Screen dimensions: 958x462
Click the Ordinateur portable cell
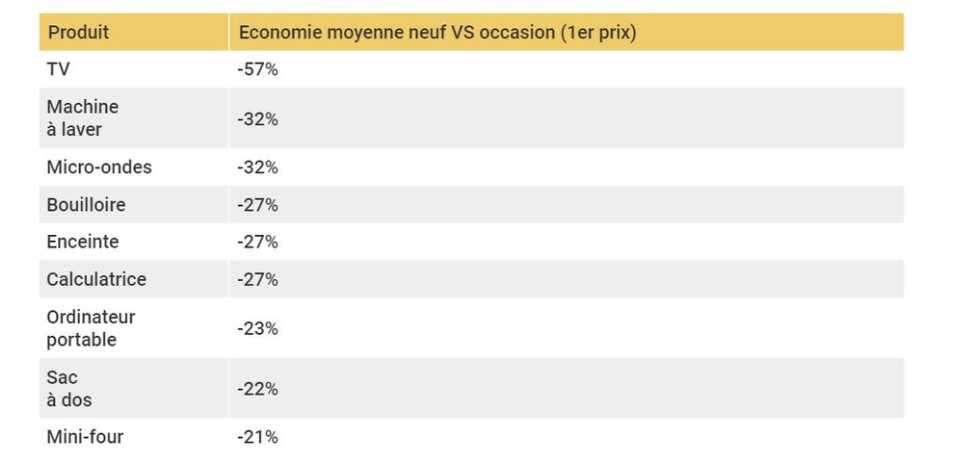[90, 328]
